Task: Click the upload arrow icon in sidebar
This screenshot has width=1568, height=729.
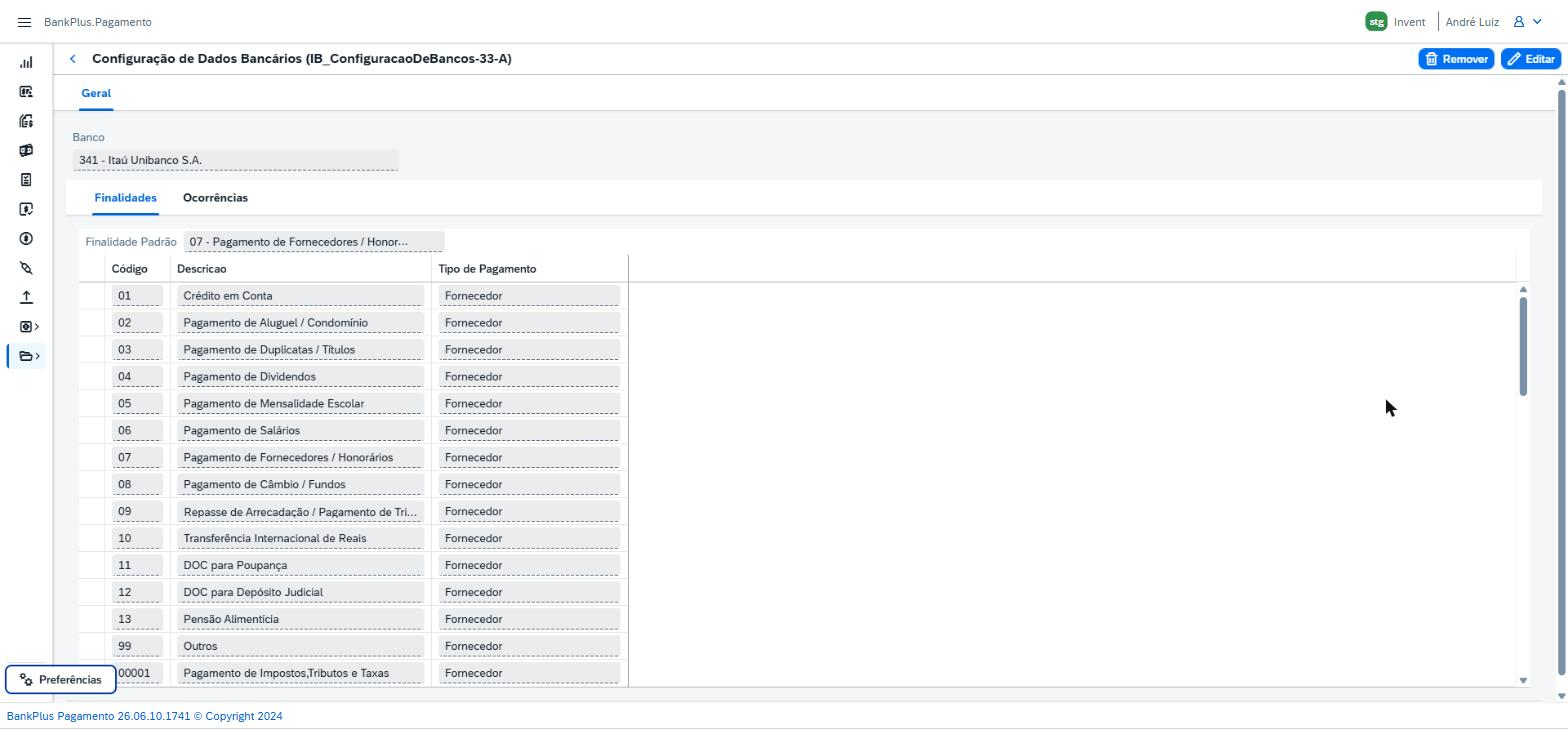Action: tap(26, 297)
